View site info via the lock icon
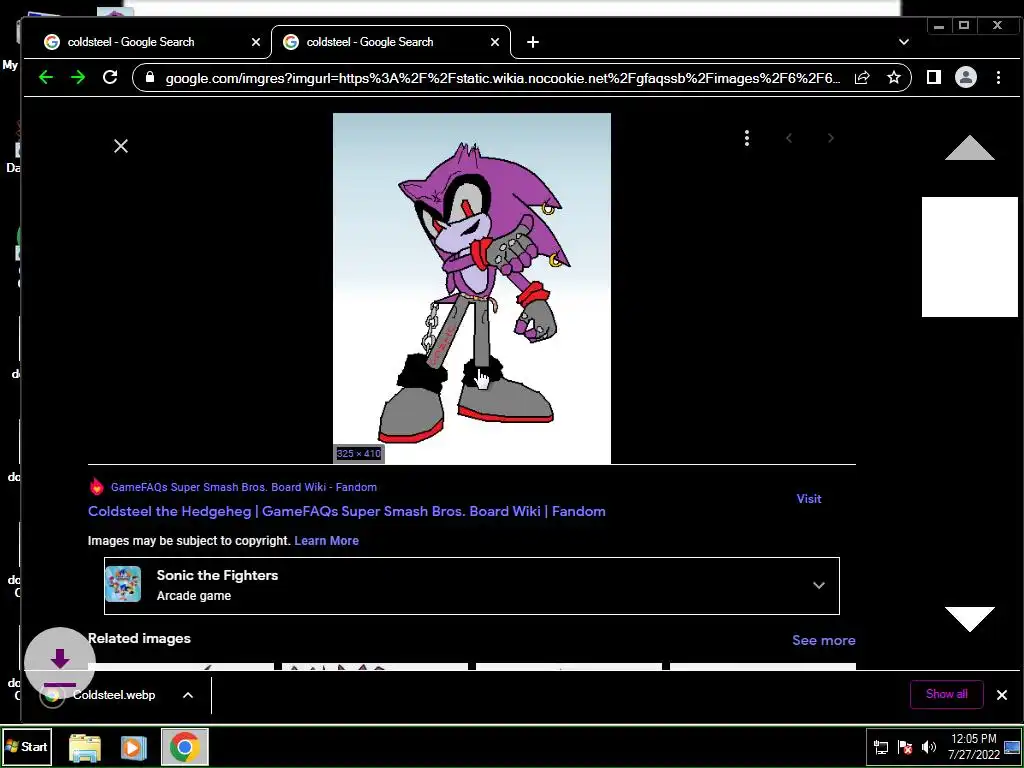This screenshot has width=1024, height=768. 150,78
